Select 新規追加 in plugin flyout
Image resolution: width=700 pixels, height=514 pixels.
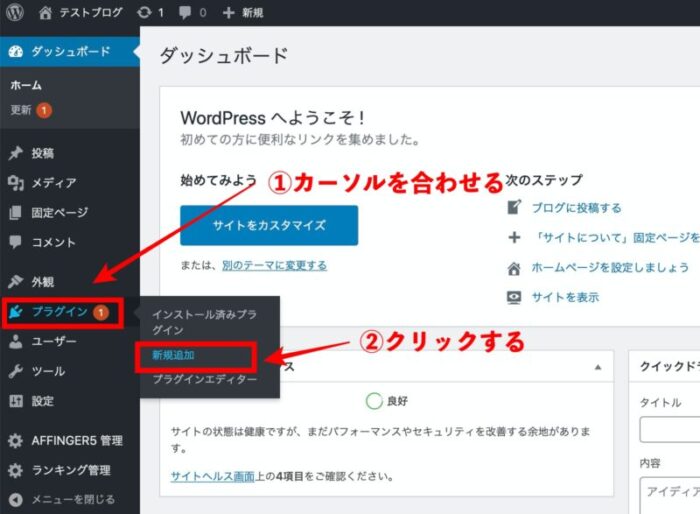(173, 355)
